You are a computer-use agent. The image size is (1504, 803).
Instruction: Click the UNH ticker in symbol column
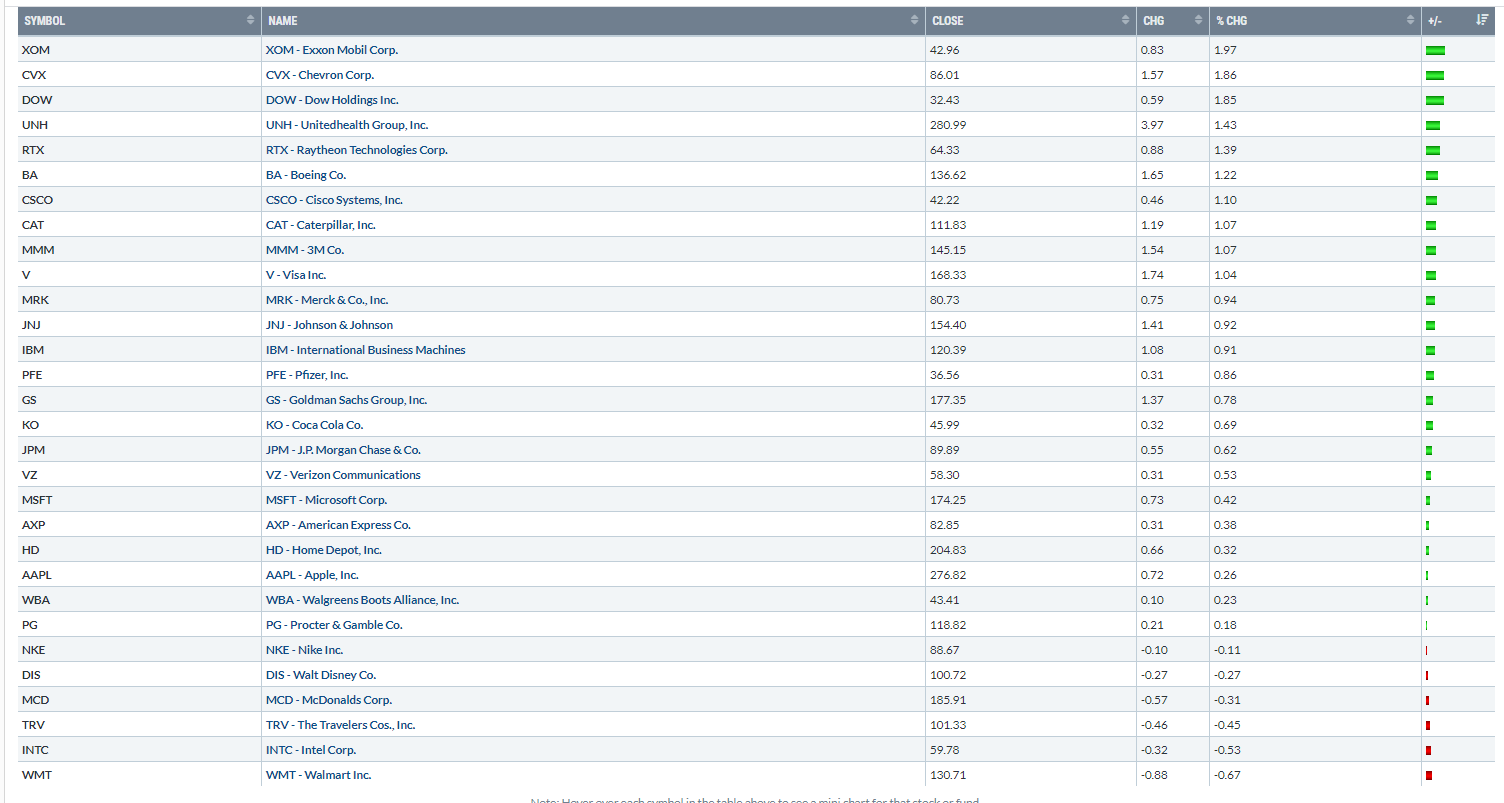35,125
